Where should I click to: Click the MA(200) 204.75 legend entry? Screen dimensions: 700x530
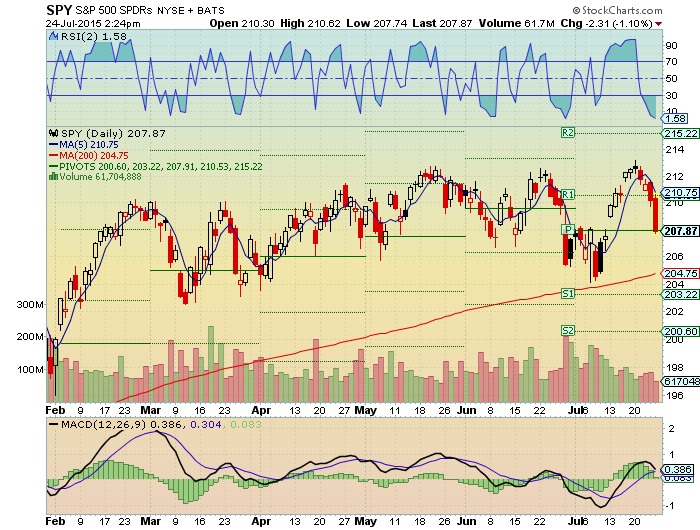pos(88,155)
